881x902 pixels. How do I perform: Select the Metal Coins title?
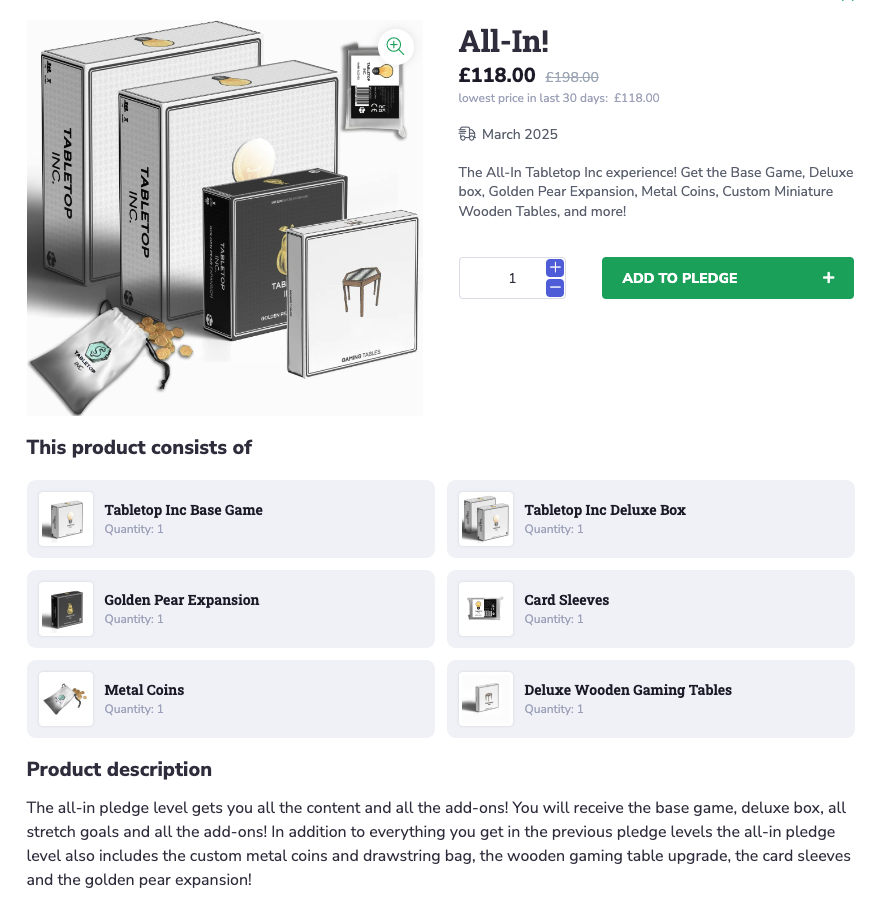pyautogui.click(x=144, y=690)
